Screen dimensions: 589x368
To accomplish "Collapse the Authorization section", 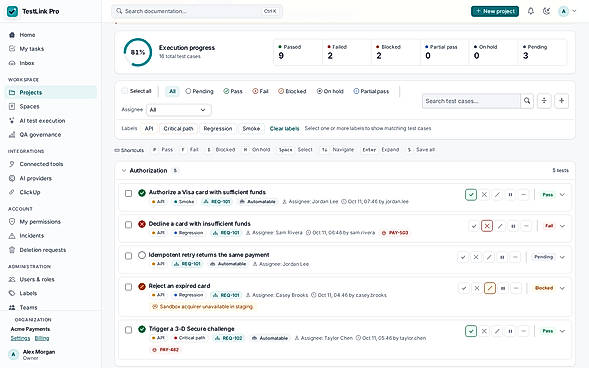I will click(124, 170).
